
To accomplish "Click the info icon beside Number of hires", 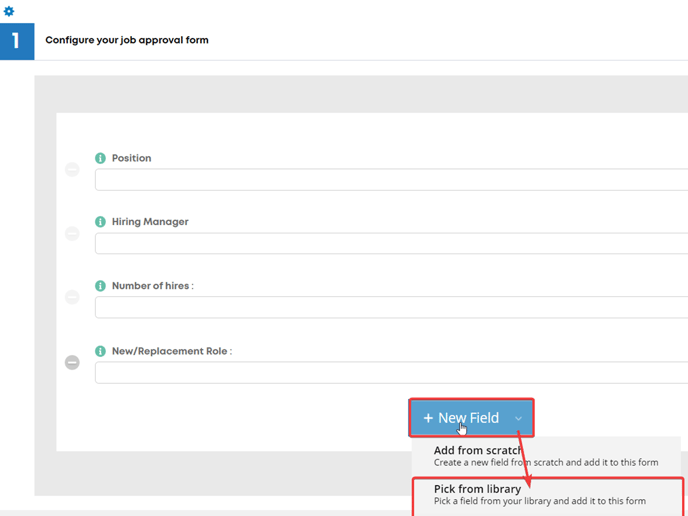I will [100, 286].
